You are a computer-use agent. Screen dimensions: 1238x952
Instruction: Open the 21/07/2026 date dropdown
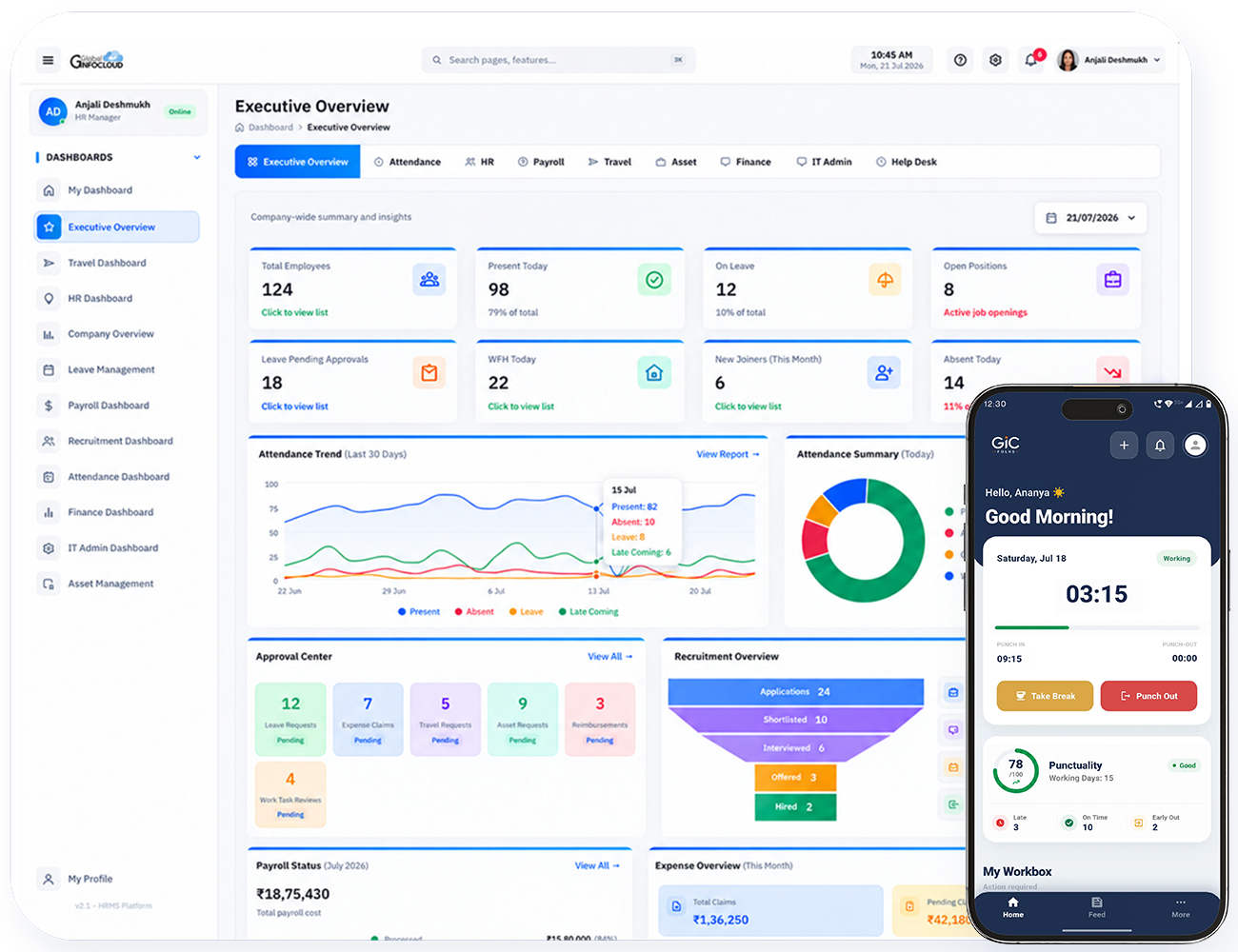[x=1090, y=218]
